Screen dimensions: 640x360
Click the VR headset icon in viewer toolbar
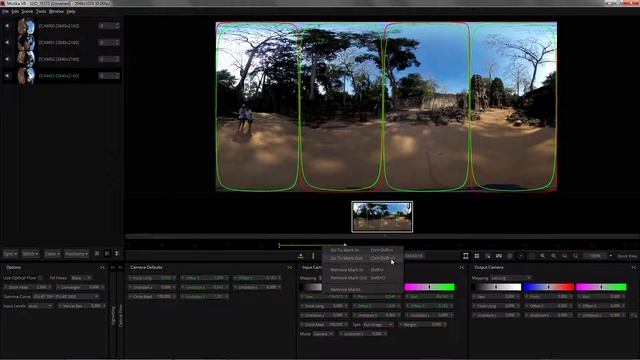(x=499, y=256)
